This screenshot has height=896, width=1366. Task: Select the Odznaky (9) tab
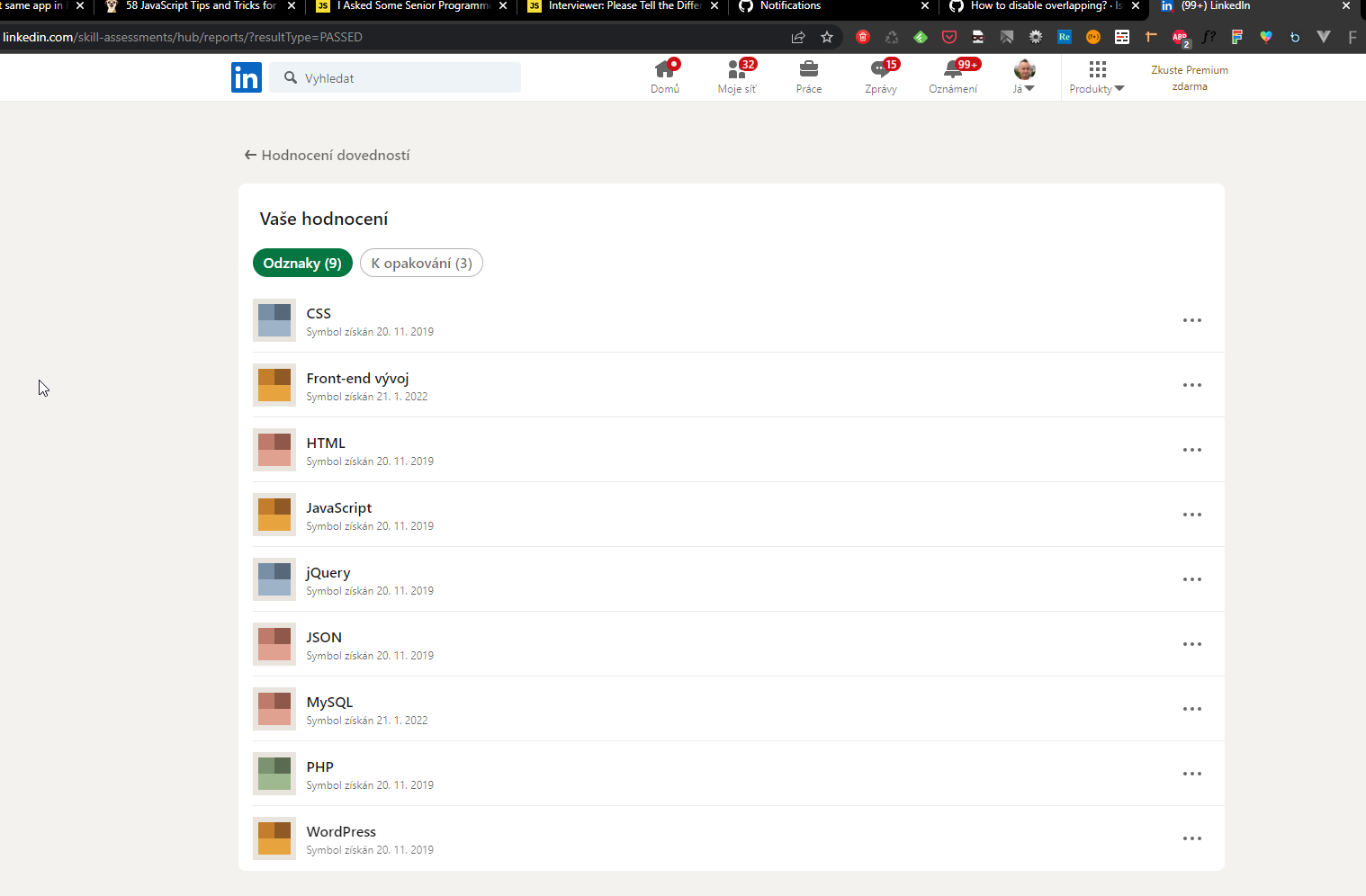[x=302, y=263]
